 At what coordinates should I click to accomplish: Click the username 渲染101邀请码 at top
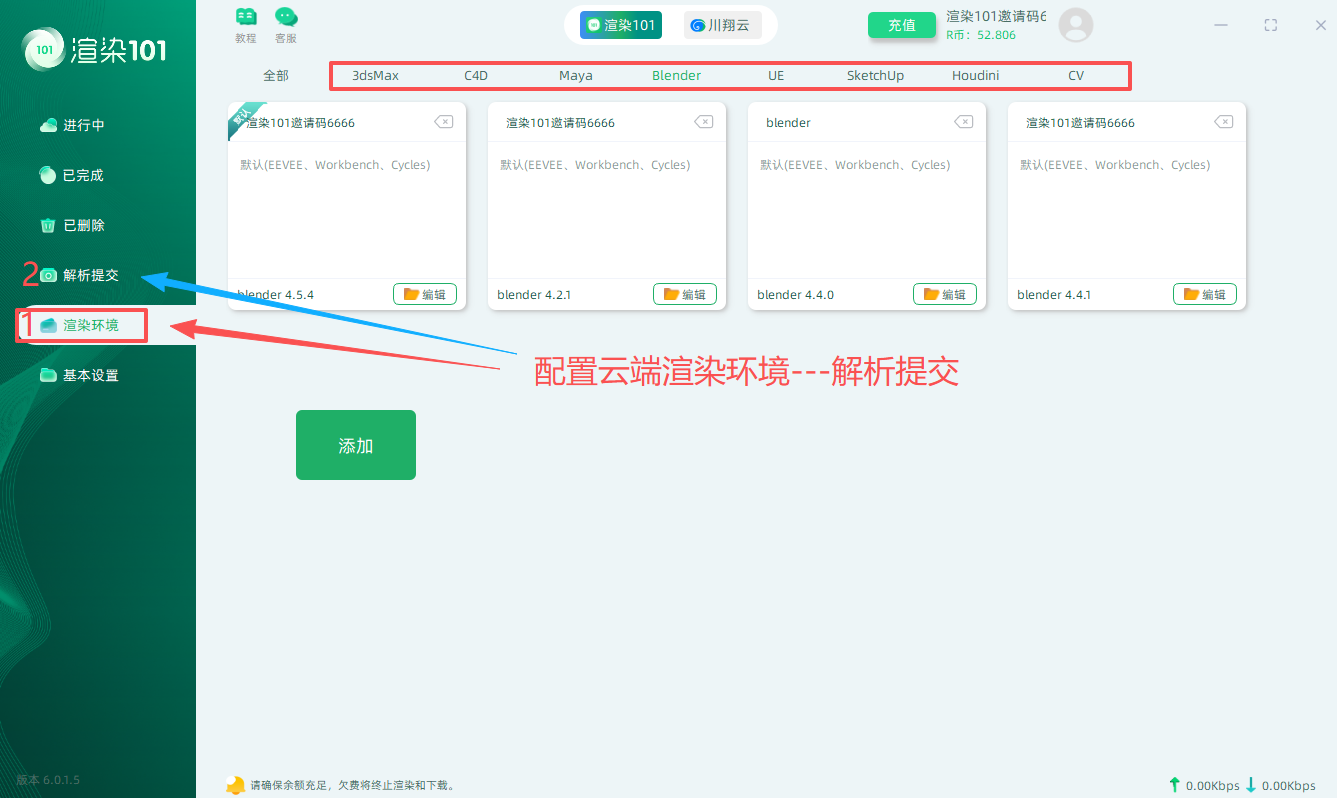[x=996, y=16]
